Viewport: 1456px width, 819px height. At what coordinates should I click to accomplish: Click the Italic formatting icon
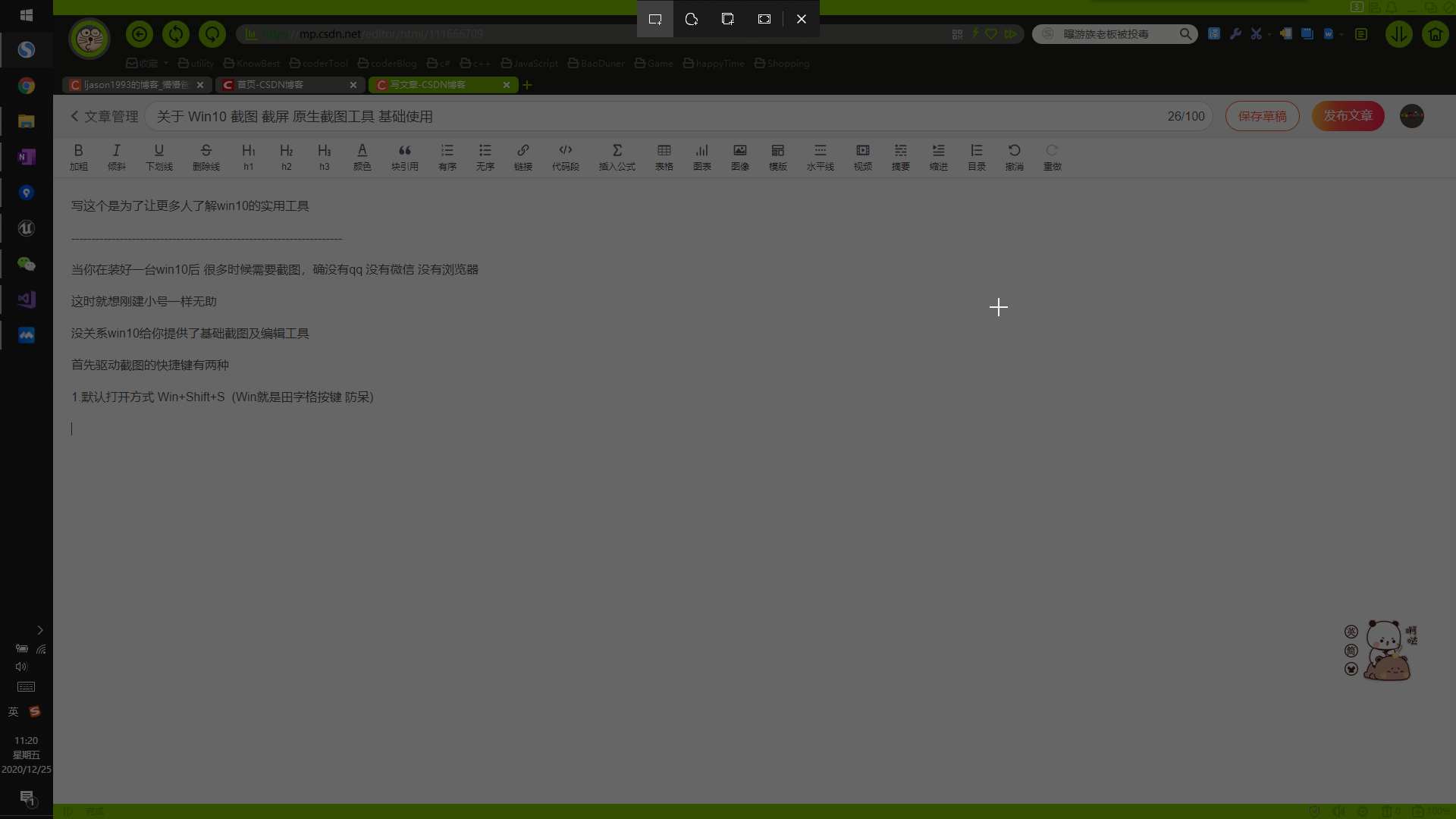click(x=116, y=150)
